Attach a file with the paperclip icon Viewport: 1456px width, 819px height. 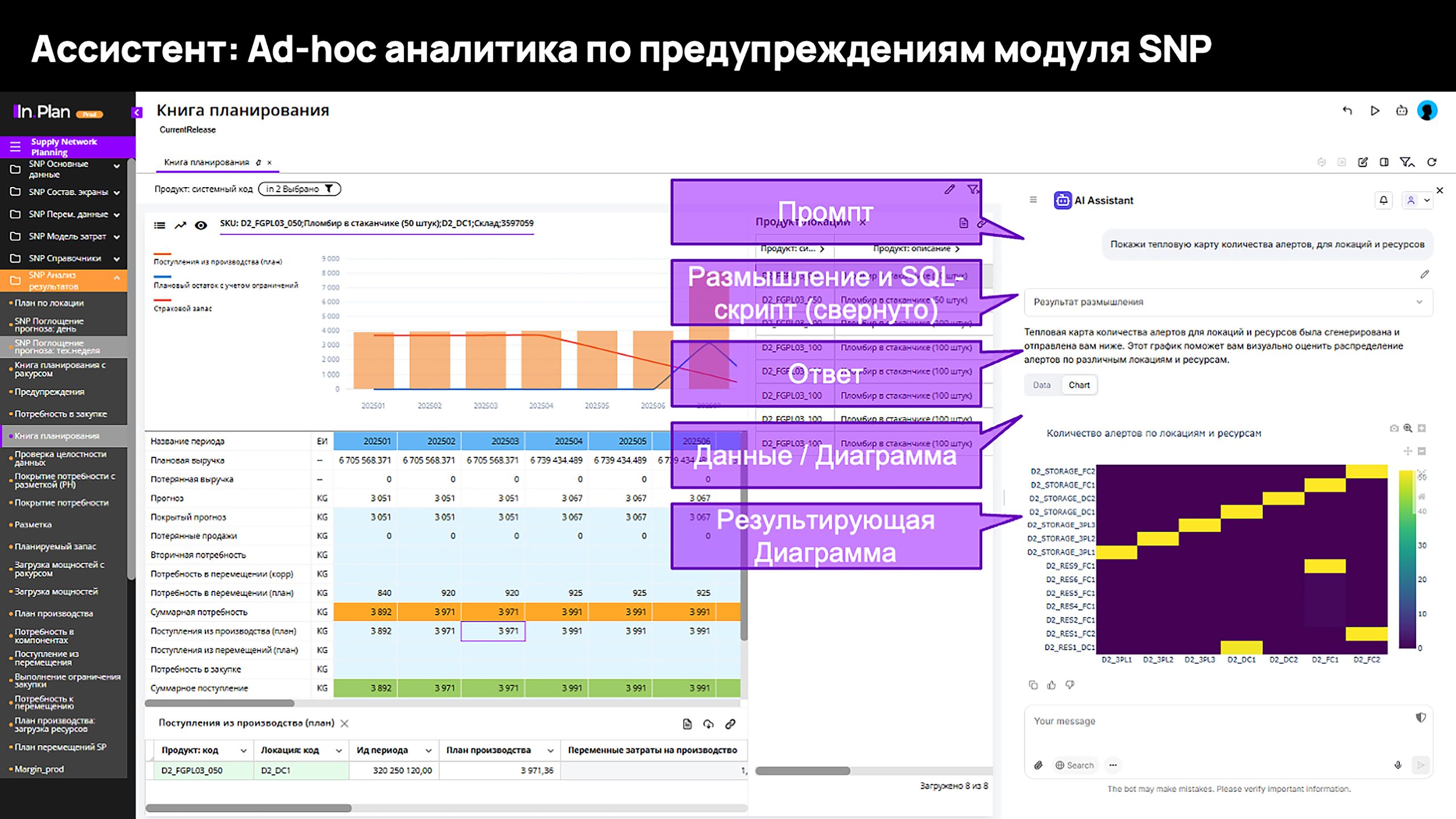point(1038,765)
